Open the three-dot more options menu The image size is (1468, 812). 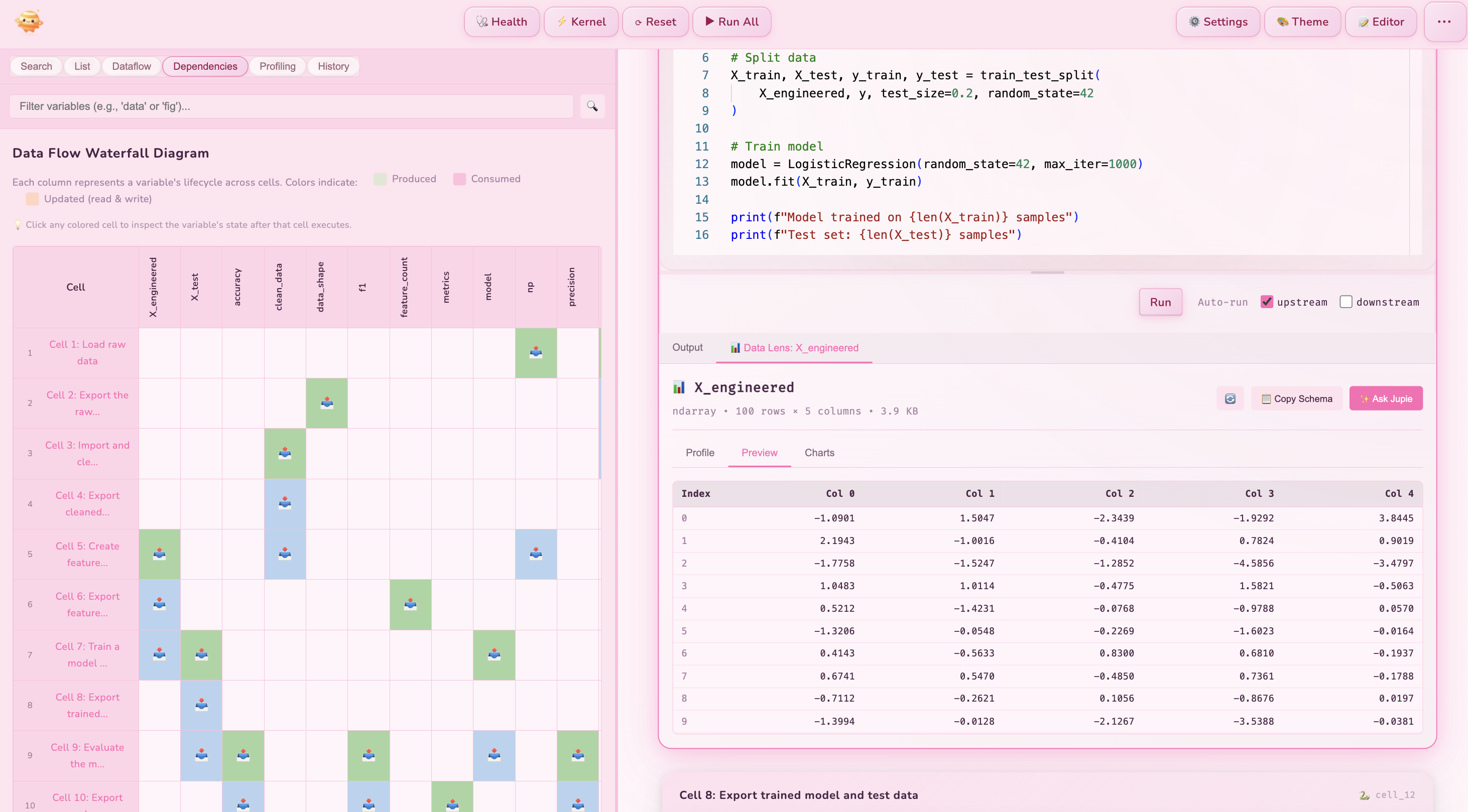point(1443,22)
